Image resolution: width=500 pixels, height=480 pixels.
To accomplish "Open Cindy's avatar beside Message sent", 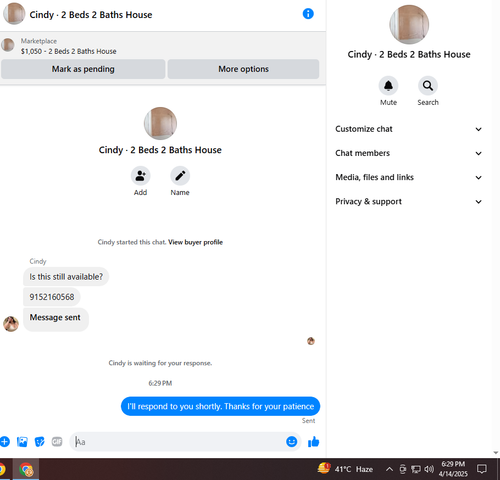I will [11, 324].
